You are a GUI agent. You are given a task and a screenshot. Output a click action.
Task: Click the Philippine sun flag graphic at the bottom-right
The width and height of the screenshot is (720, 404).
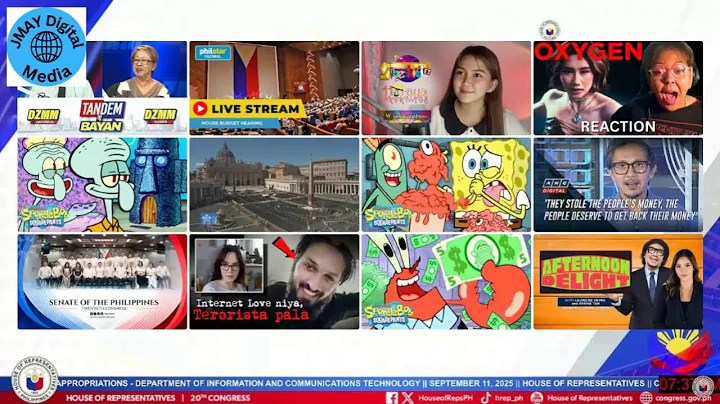pyautogui.click(x=681, y=352)
